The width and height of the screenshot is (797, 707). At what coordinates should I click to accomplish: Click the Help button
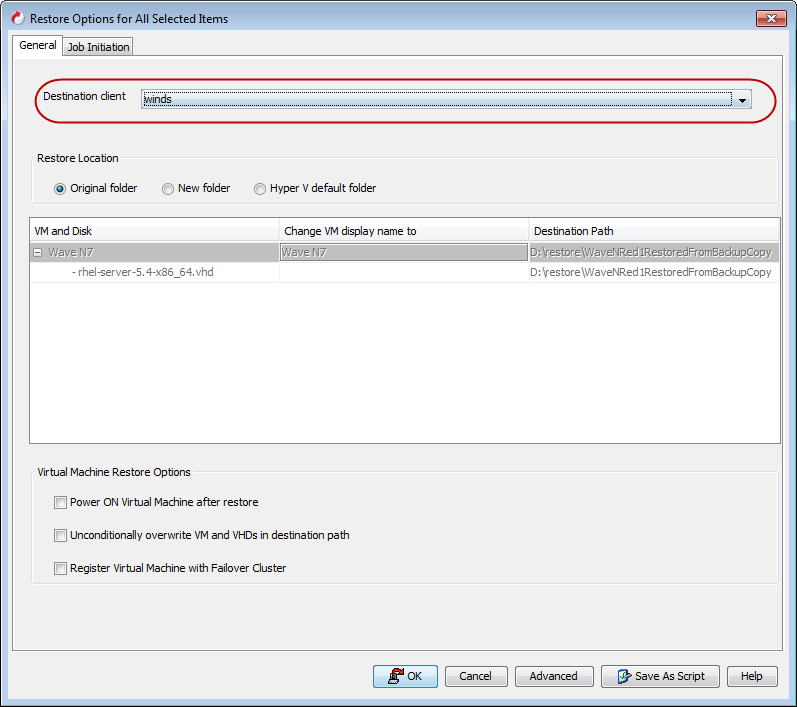pyautogui.click(x=751, y=677)
